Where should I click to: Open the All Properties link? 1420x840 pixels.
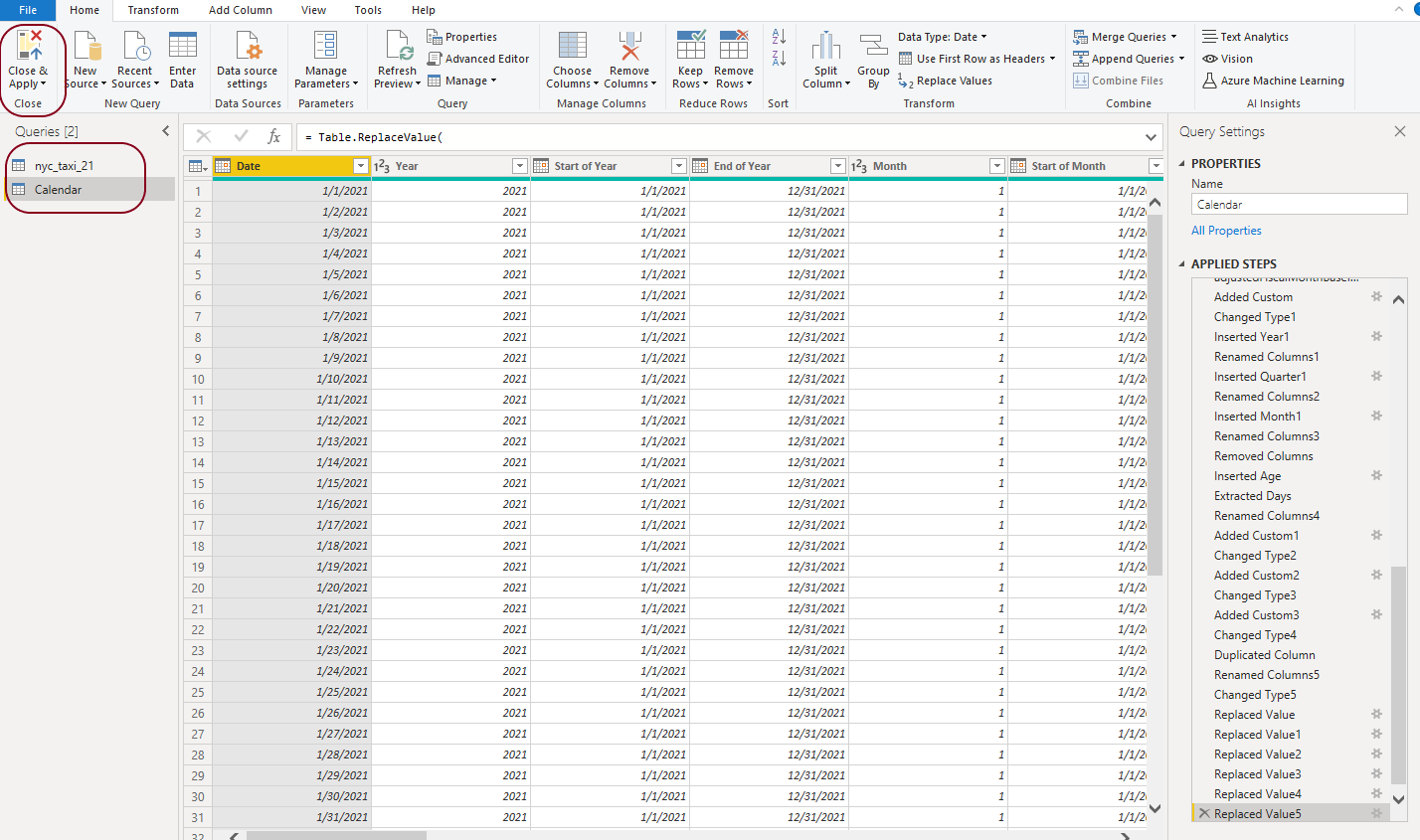[1226, 231]
